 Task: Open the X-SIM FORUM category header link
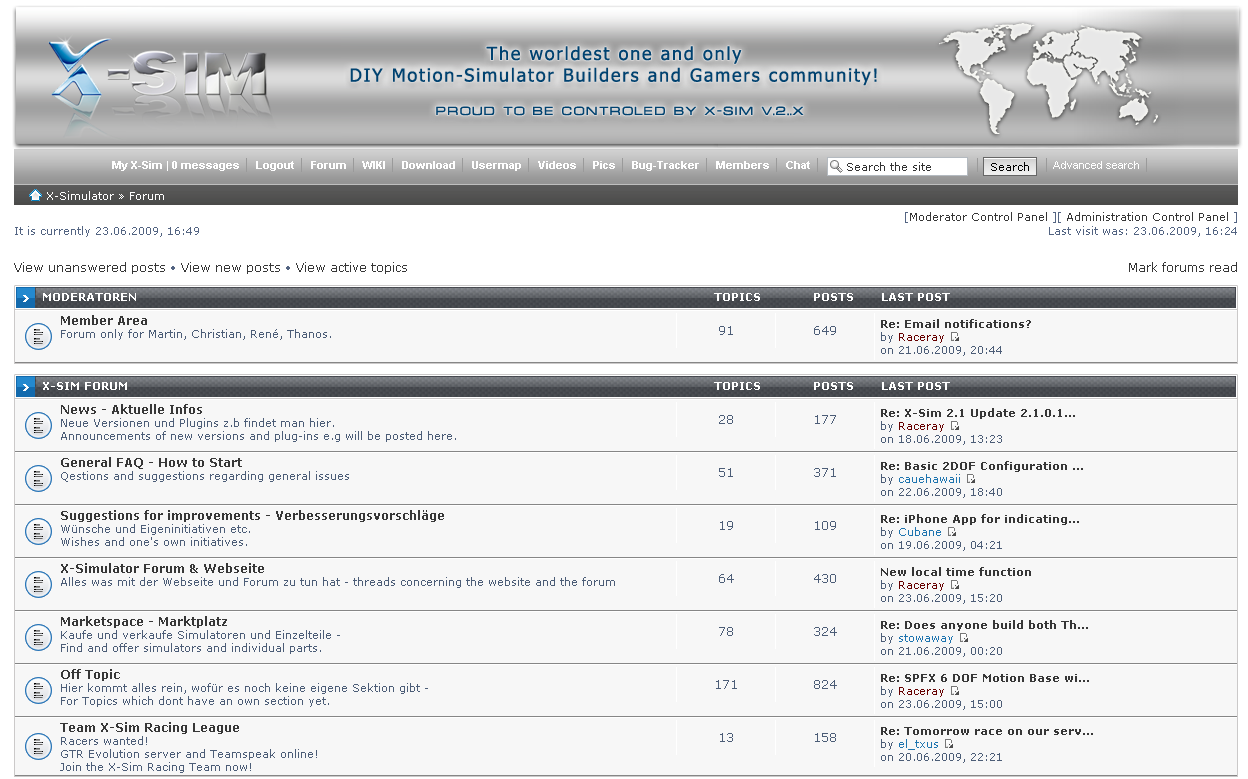click(85, 387)
